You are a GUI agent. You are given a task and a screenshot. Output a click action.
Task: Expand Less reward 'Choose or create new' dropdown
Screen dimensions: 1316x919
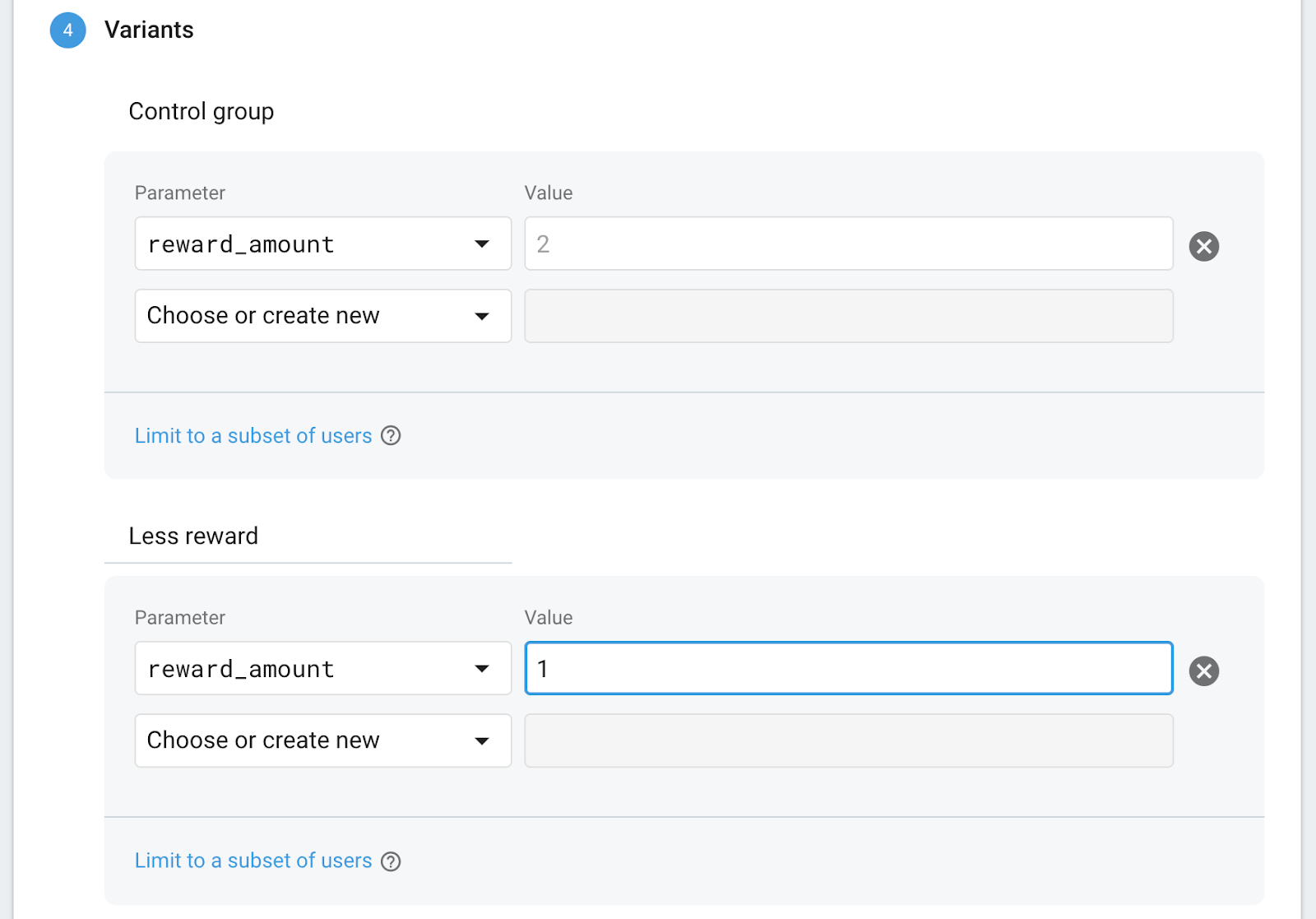(x=322, y=740)
